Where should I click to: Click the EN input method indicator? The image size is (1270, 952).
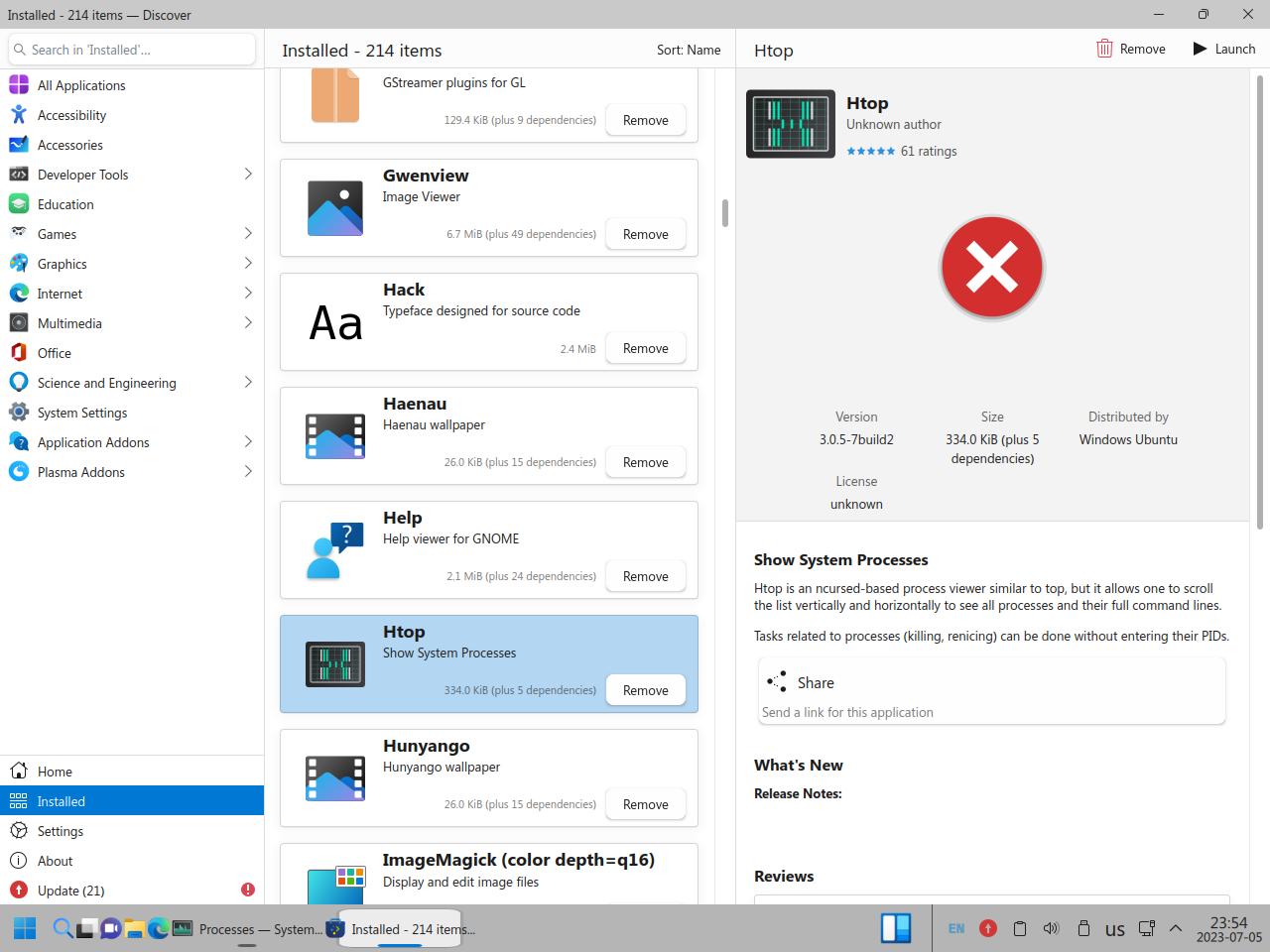956,928
